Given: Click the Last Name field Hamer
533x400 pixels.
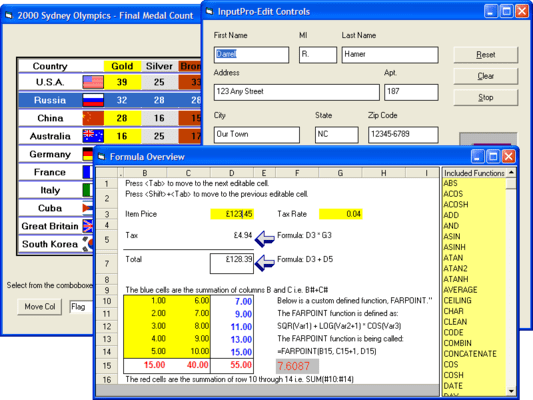Looking at the screenshot, I should click(x=390, y=55).
